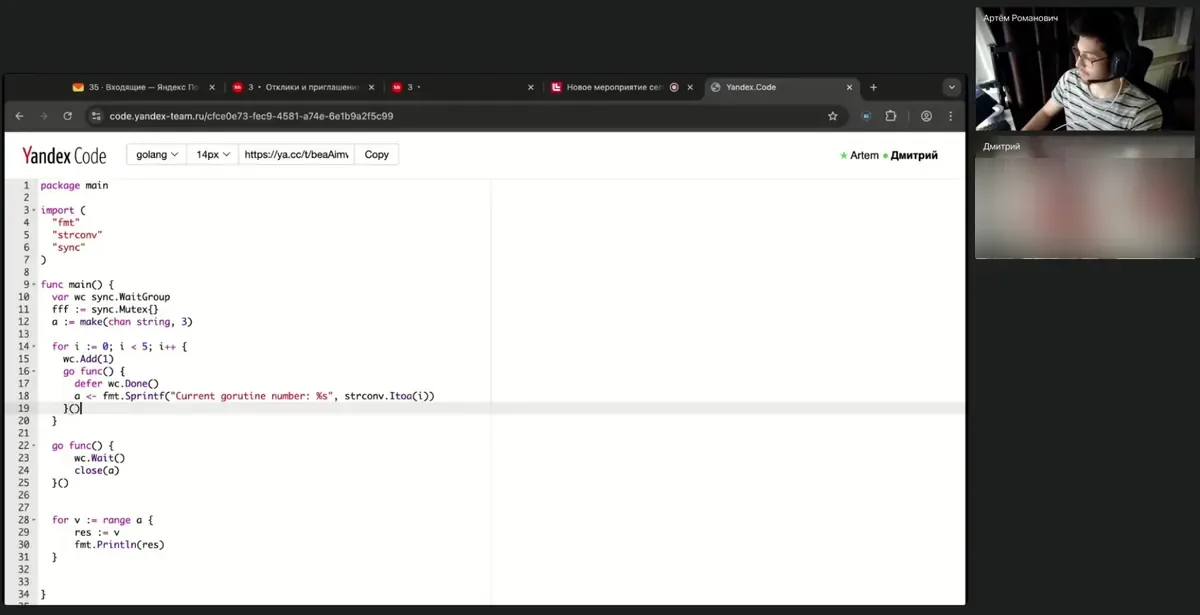Collapse the range loop at line 28
Screen dimensions: 1200x615
point(34,520)
